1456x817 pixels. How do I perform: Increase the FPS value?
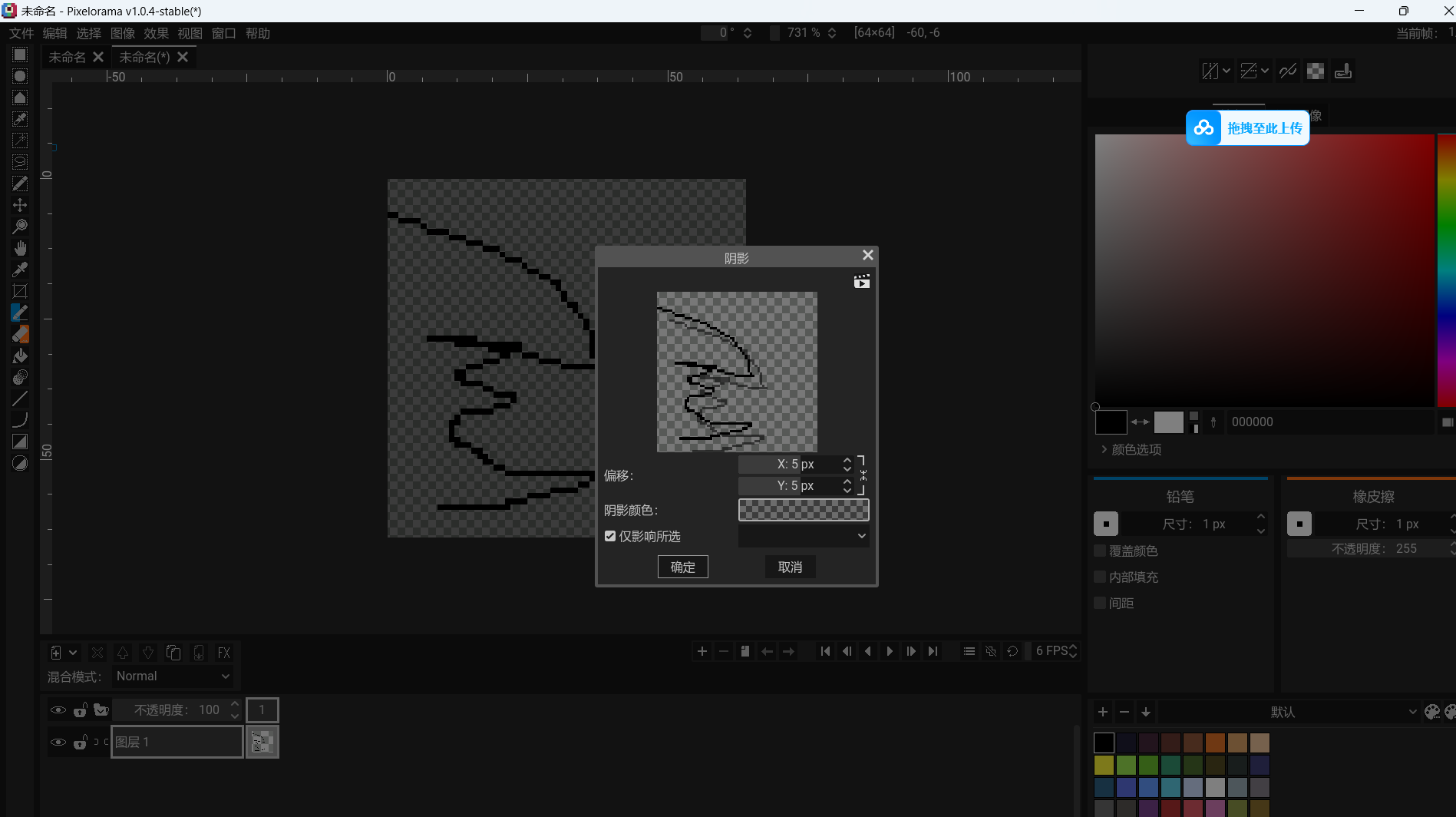point(1073,647)
